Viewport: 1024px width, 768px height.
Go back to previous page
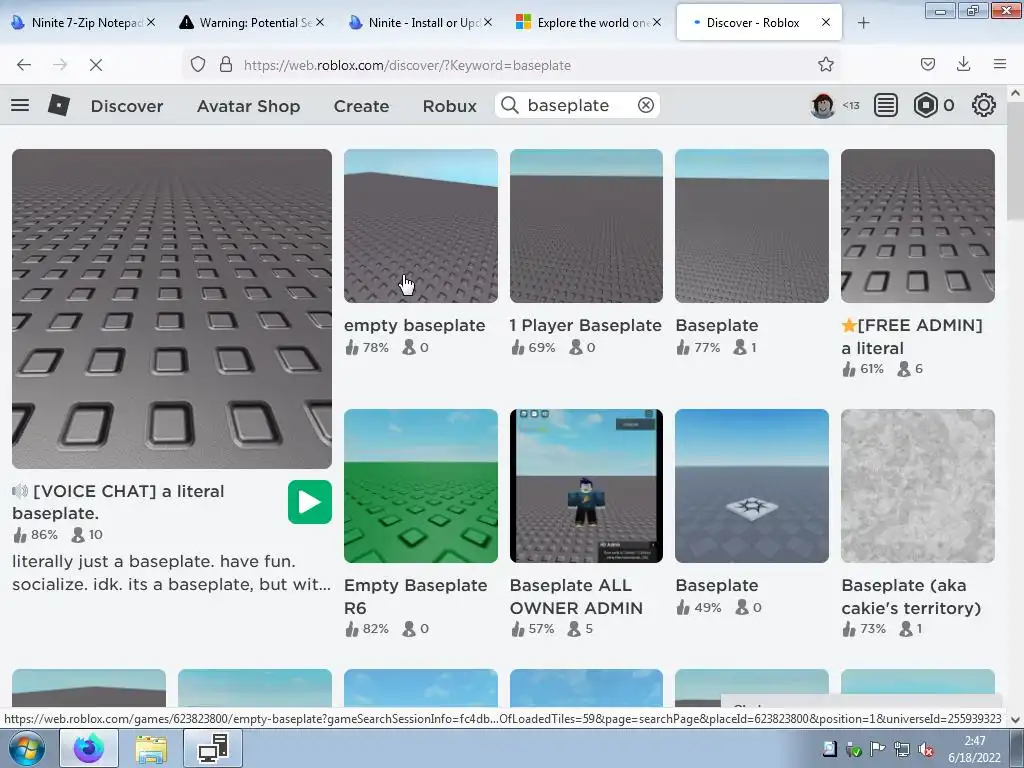tap(24, 65)
